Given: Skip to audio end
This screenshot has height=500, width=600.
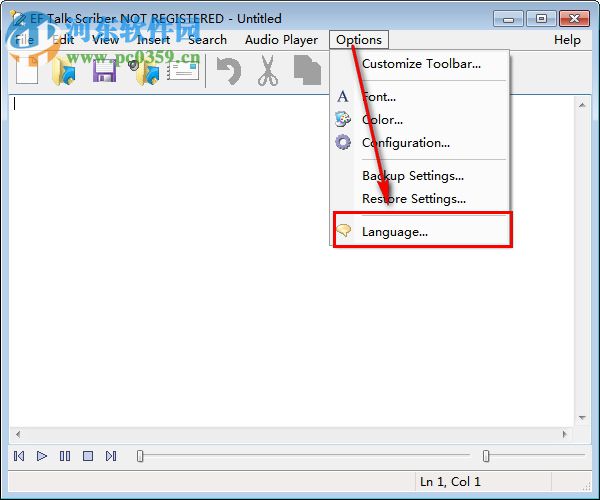Looking at the screenshot, I should click(111, 456).
